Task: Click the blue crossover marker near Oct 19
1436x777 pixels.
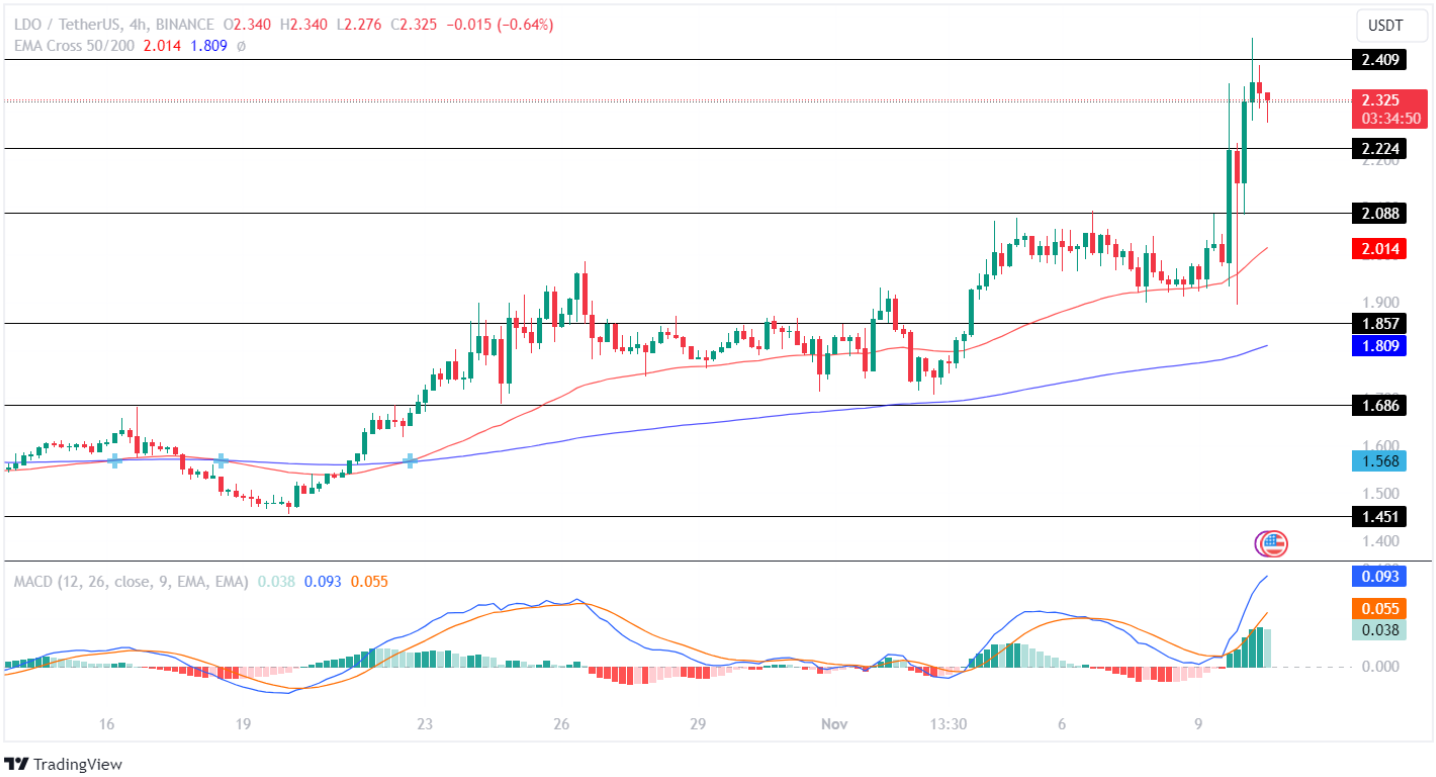Action: click(220, 460)
